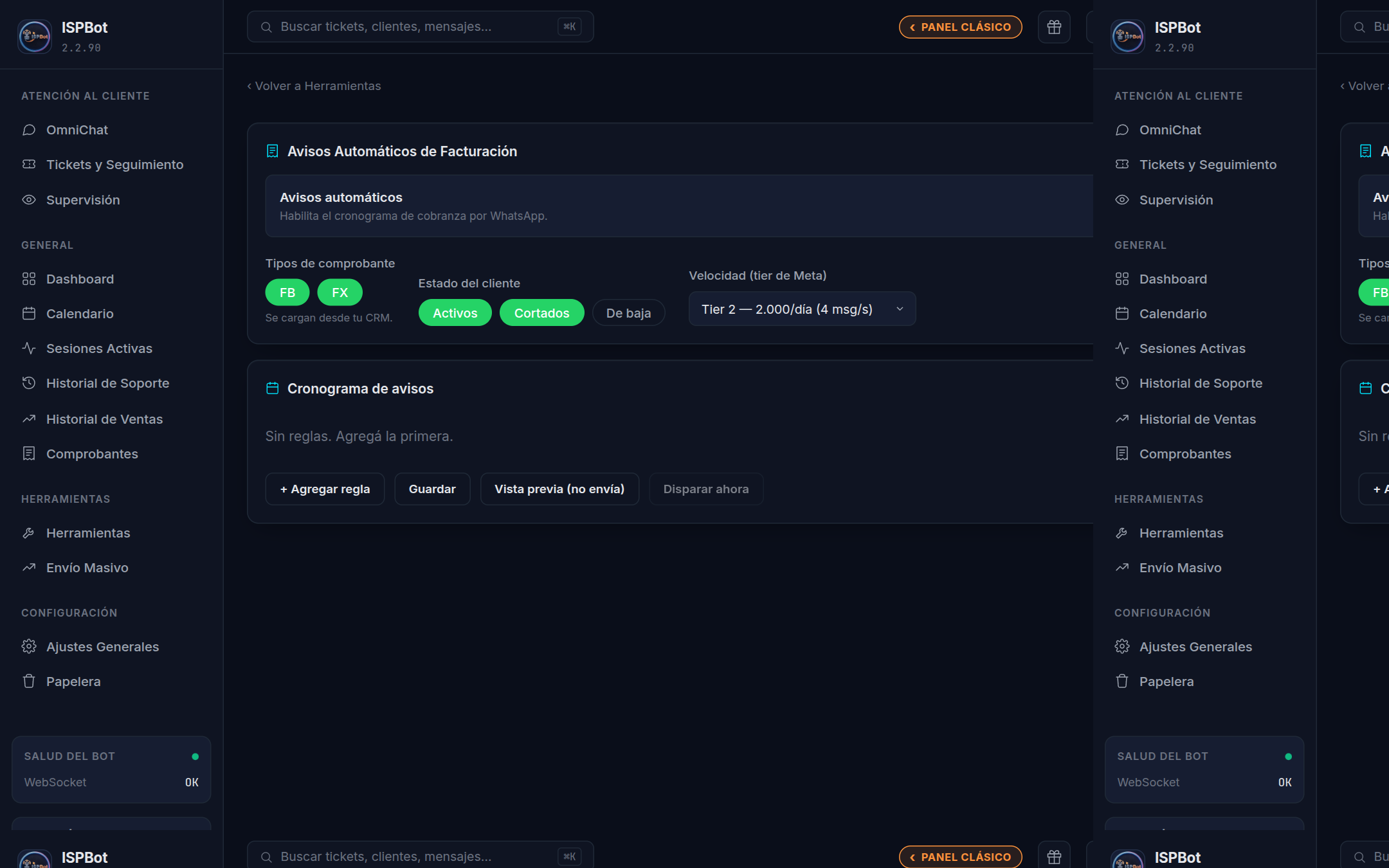Open Historial de Soporte icon in left sidebar

coord(29,383)
